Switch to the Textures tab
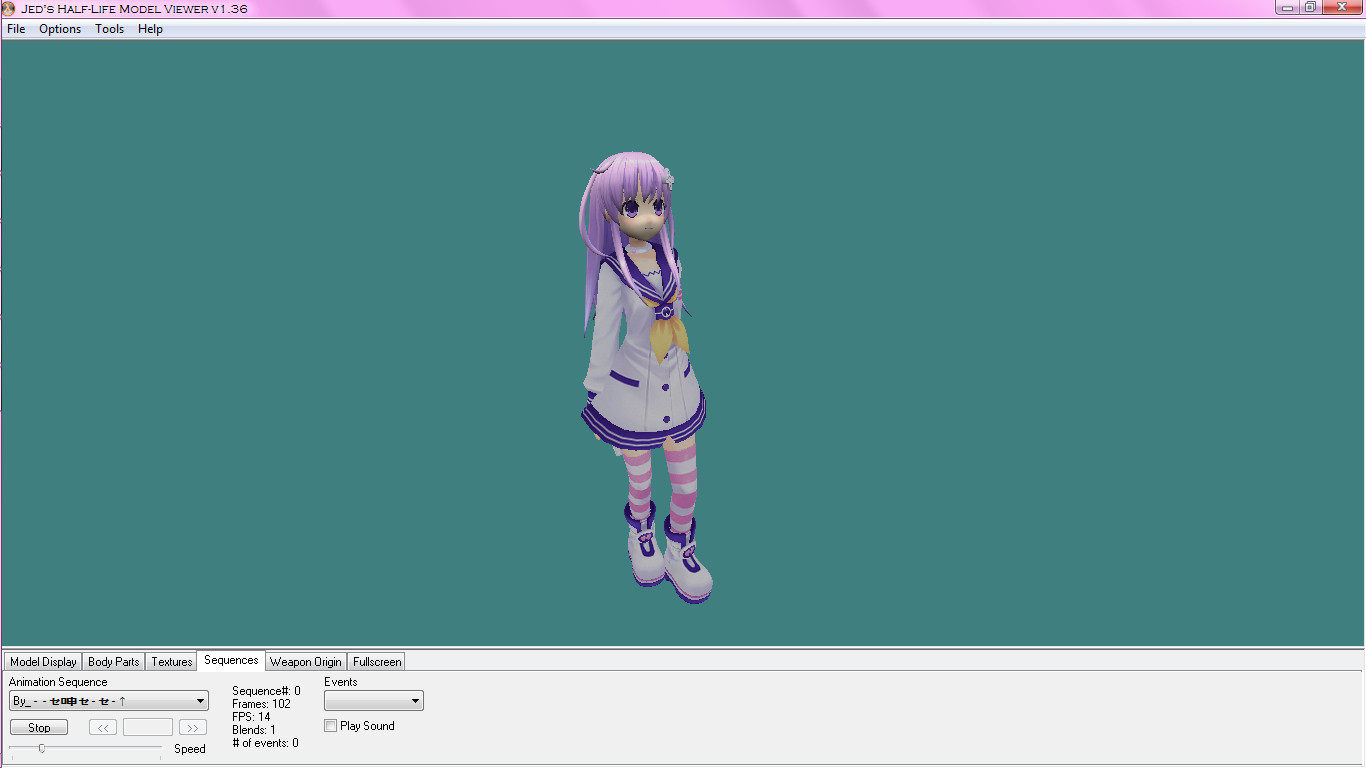 tap(170, 661)
